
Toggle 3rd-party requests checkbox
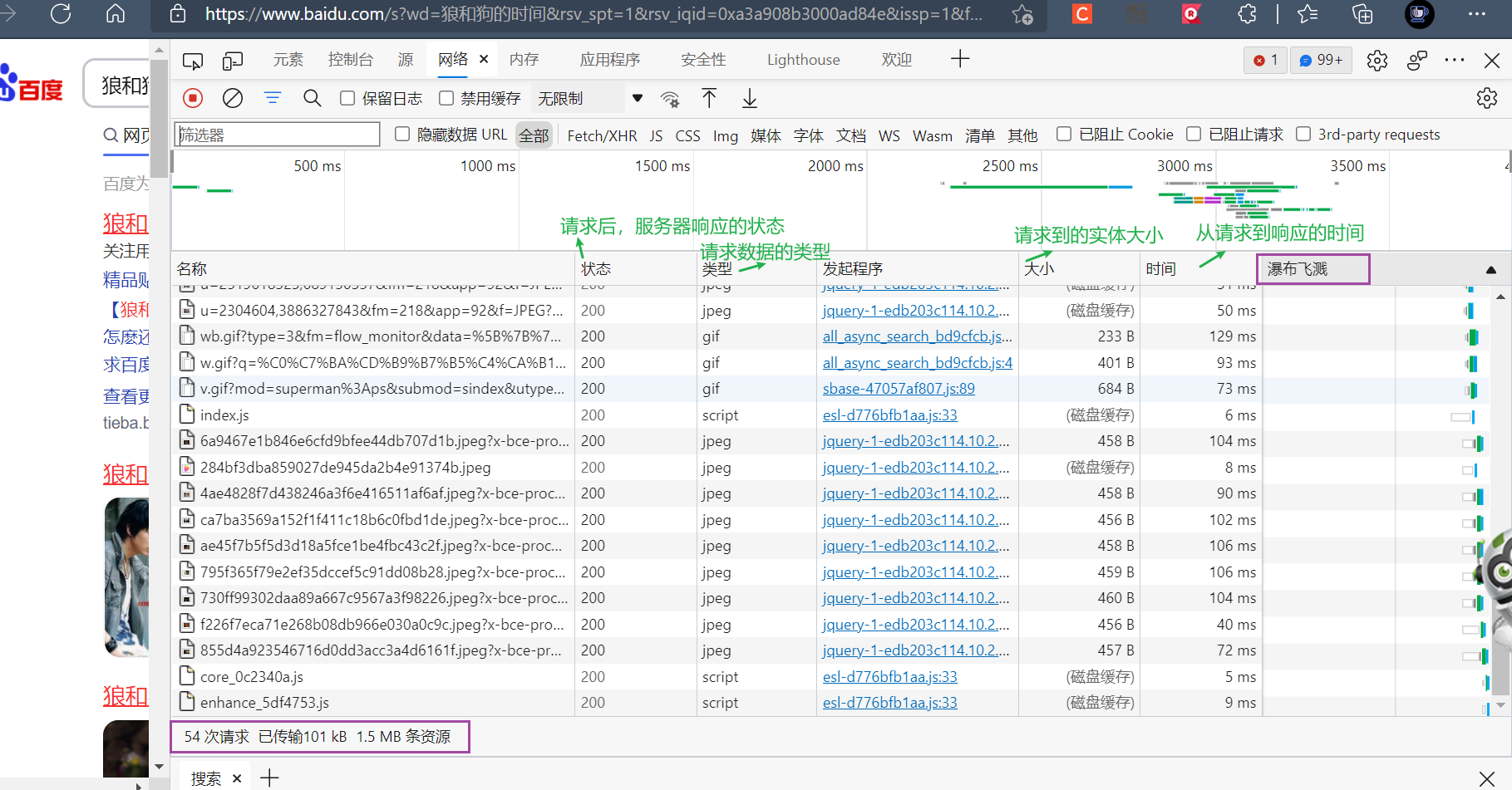click(1303, 134)
